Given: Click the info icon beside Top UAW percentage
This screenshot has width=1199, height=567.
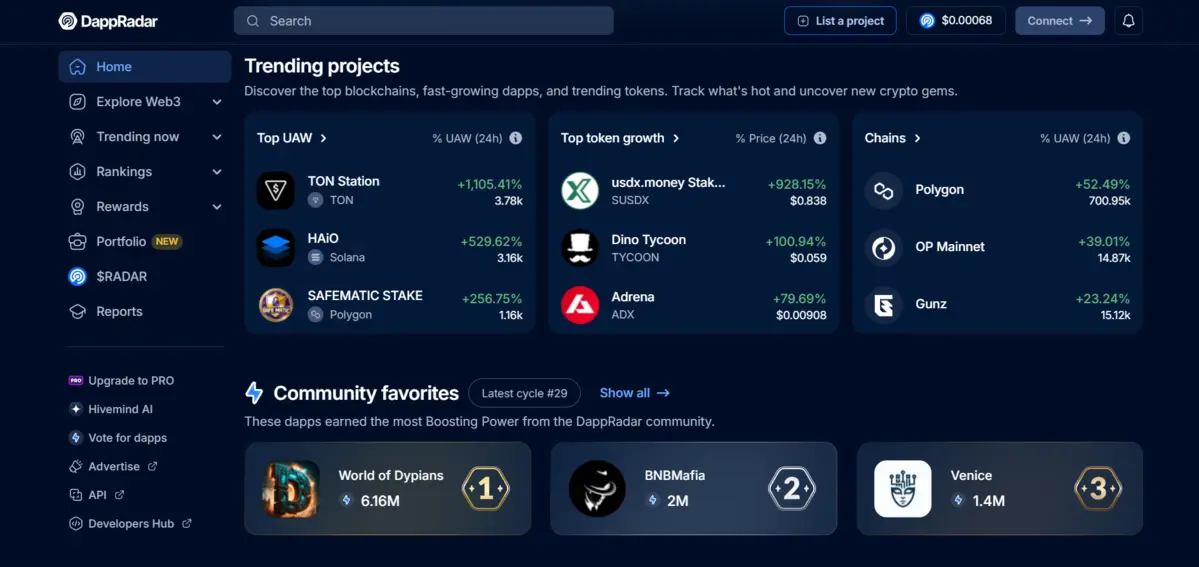Looking at the screenshot, I should click(x=516, y=138).
